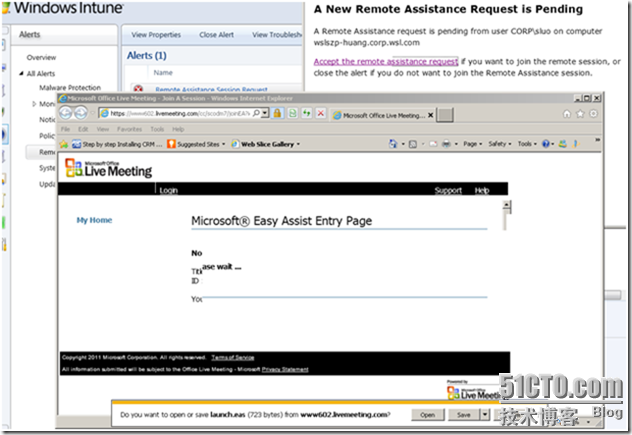Viewport: 632px width, 435px height.
Task: Open the Print dropdown arrow
Action: tap(456, 144)
